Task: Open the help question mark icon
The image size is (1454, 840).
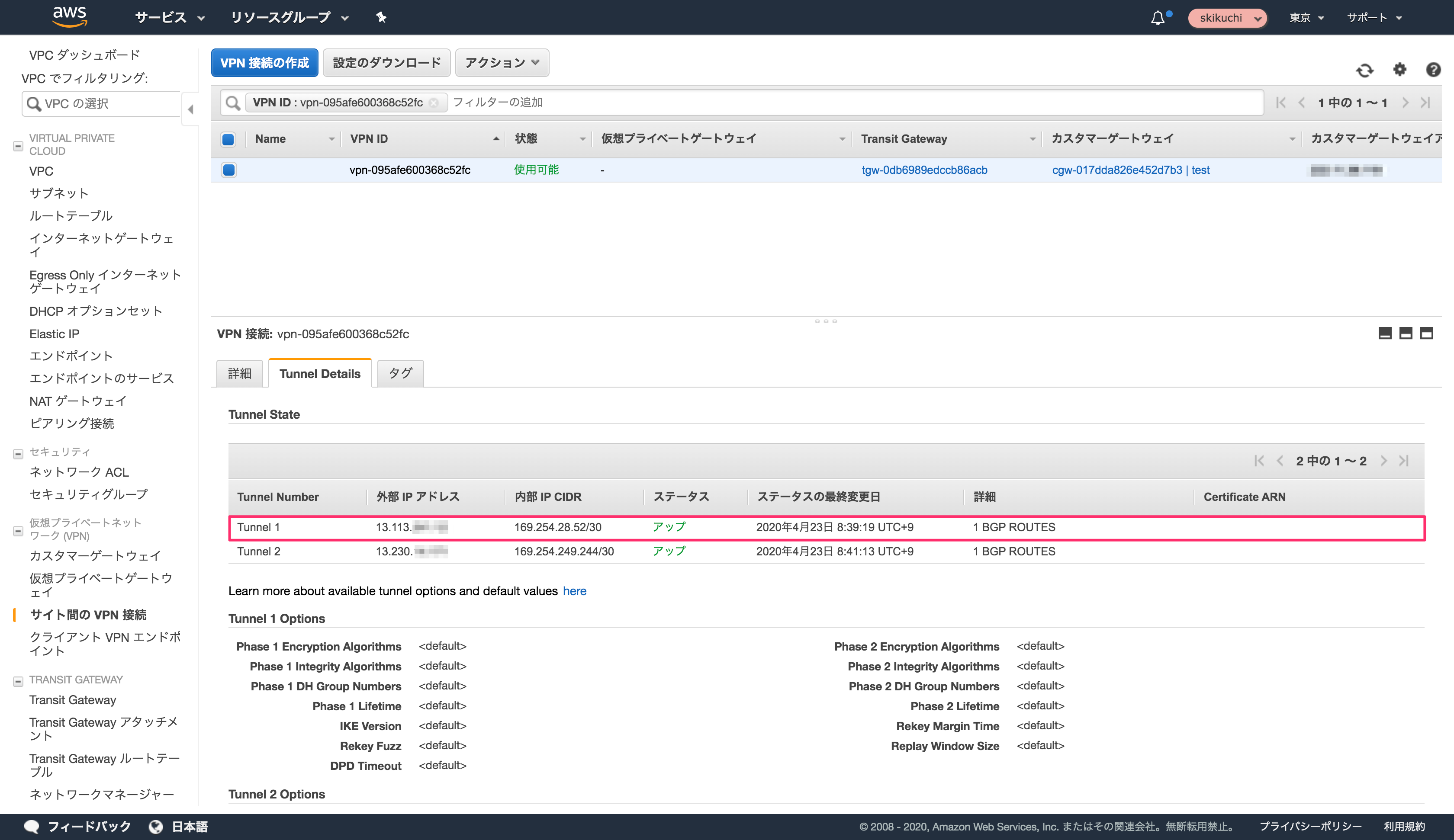Action: tap(1433, 70)
